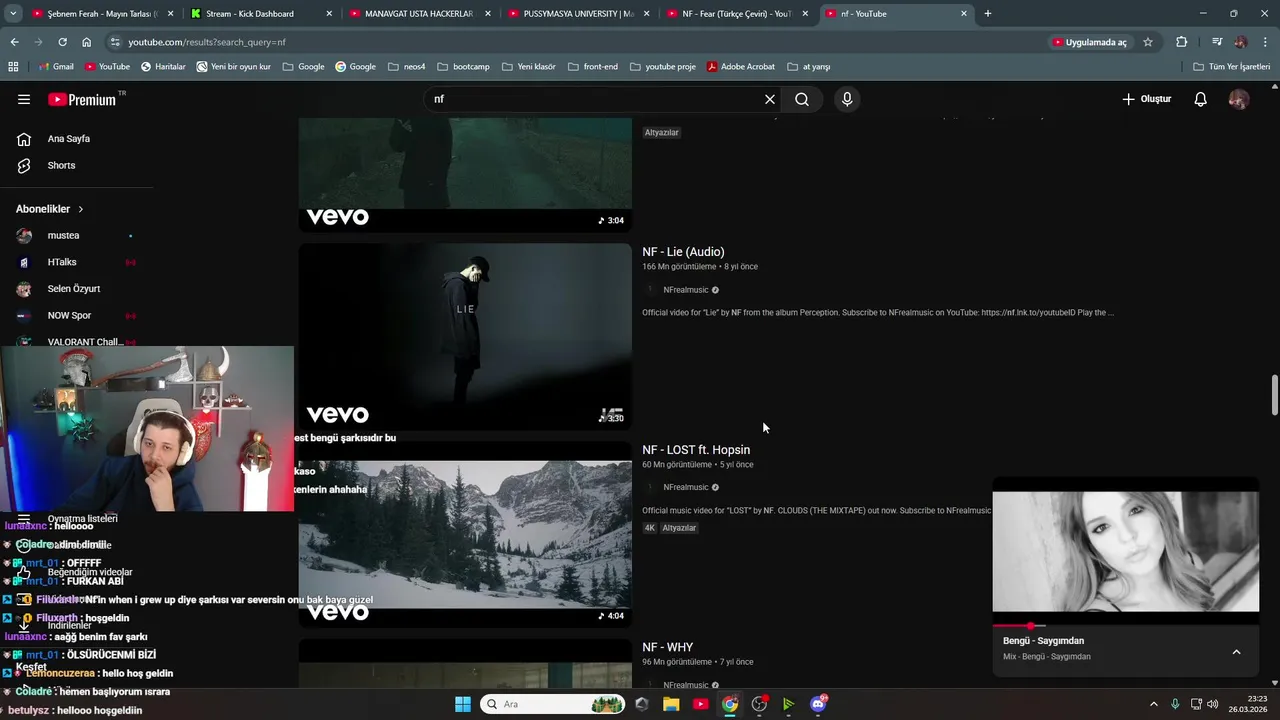Switch to Şebnem Ferah - Mayın Tarlası tab

click(x=103, y=14)
